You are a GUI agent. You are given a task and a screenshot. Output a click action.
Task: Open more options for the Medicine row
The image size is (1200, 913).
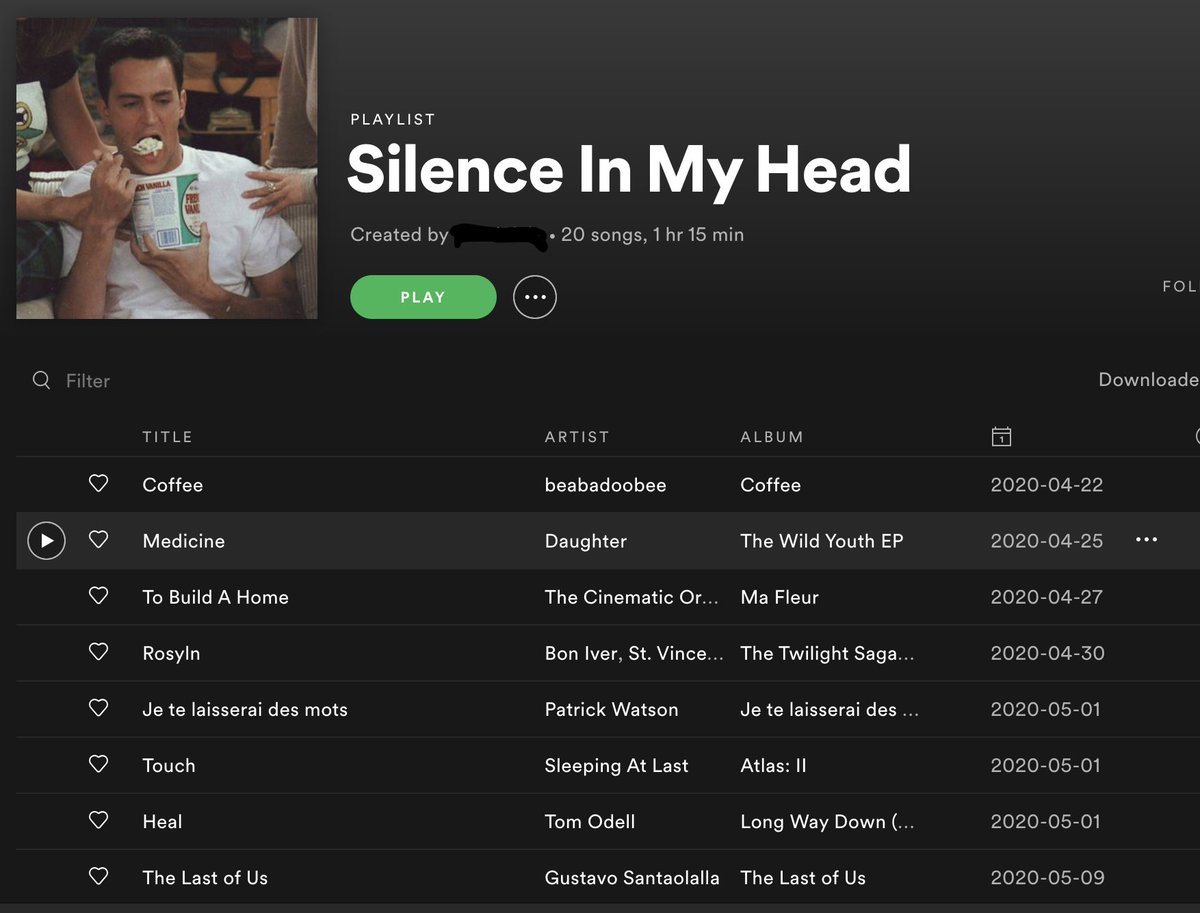click(x=1146, y=540)
